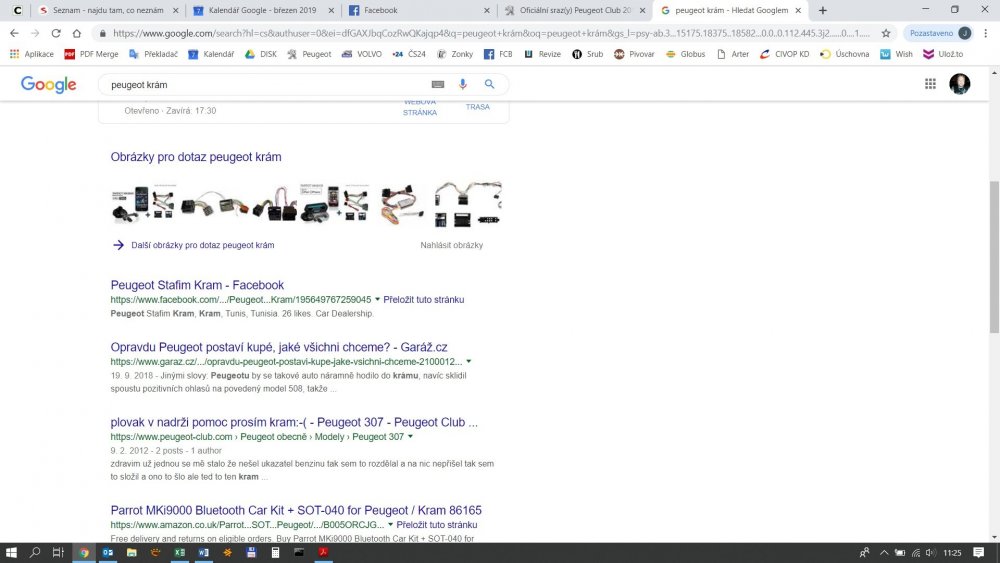Open Windows Start menu

coord(11,552)
